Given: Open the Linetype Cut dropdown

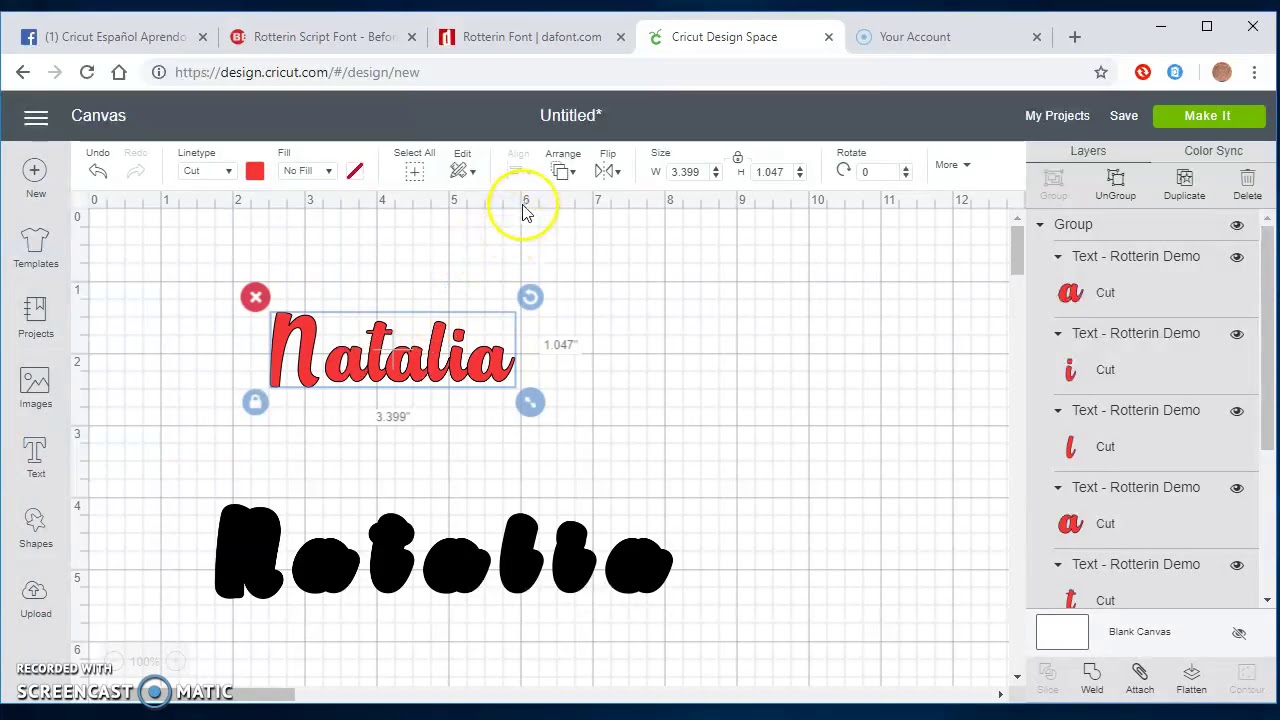Looking at the screenshot, I should click(x=206, y=172).
